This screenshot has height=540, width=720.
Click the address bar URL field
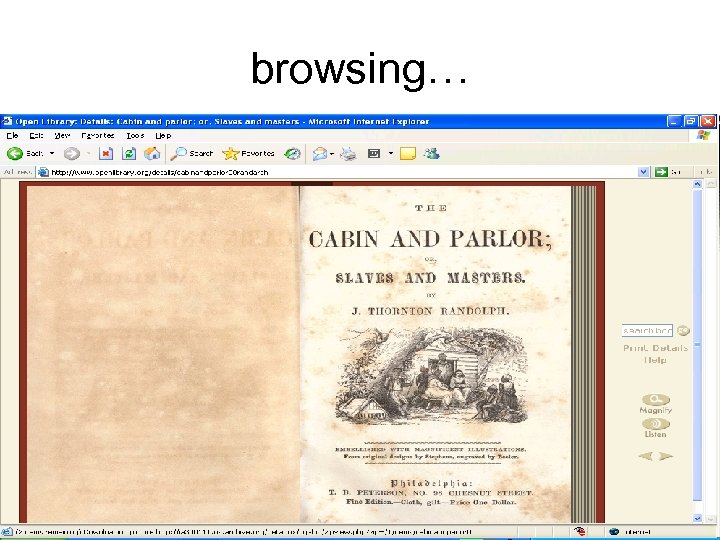(338, 172)
